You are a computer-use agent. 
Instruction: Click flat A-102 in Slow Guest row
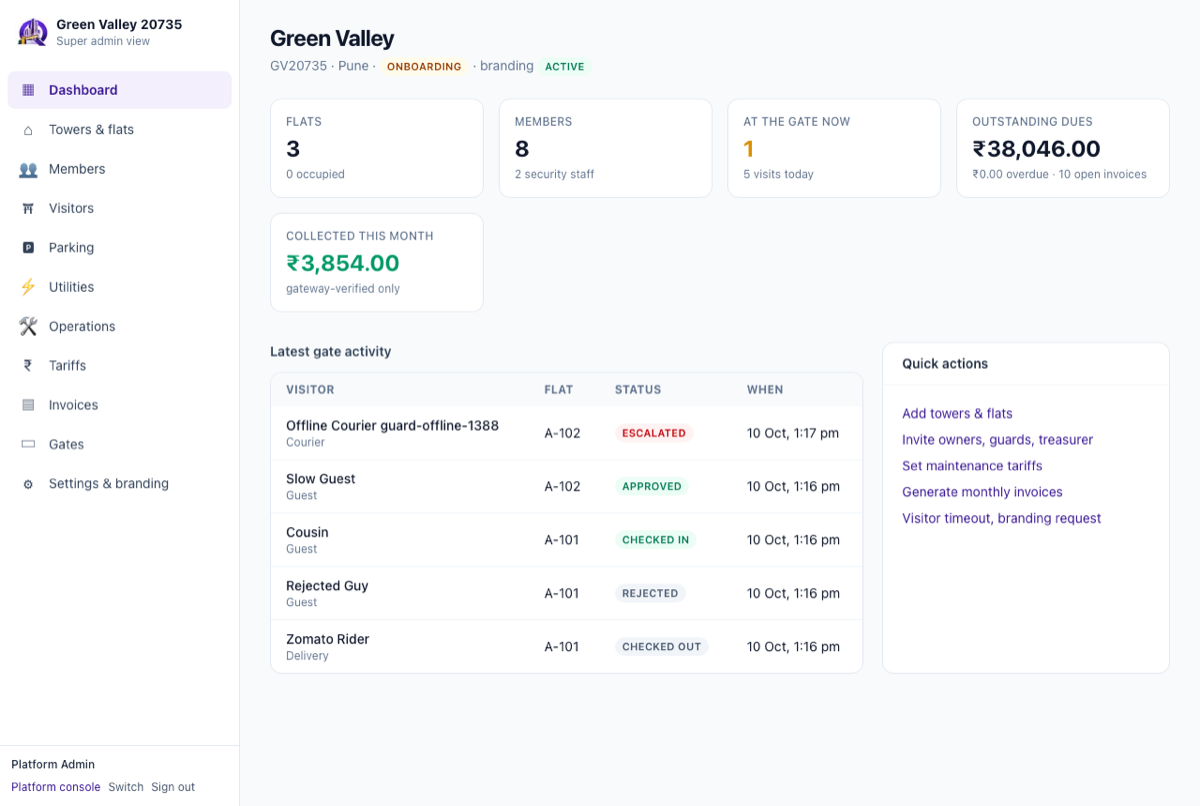[562, 487]
